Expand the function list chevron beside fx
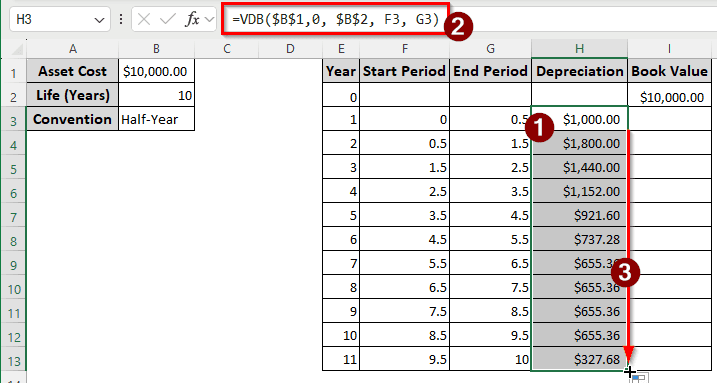 point(209,20)
